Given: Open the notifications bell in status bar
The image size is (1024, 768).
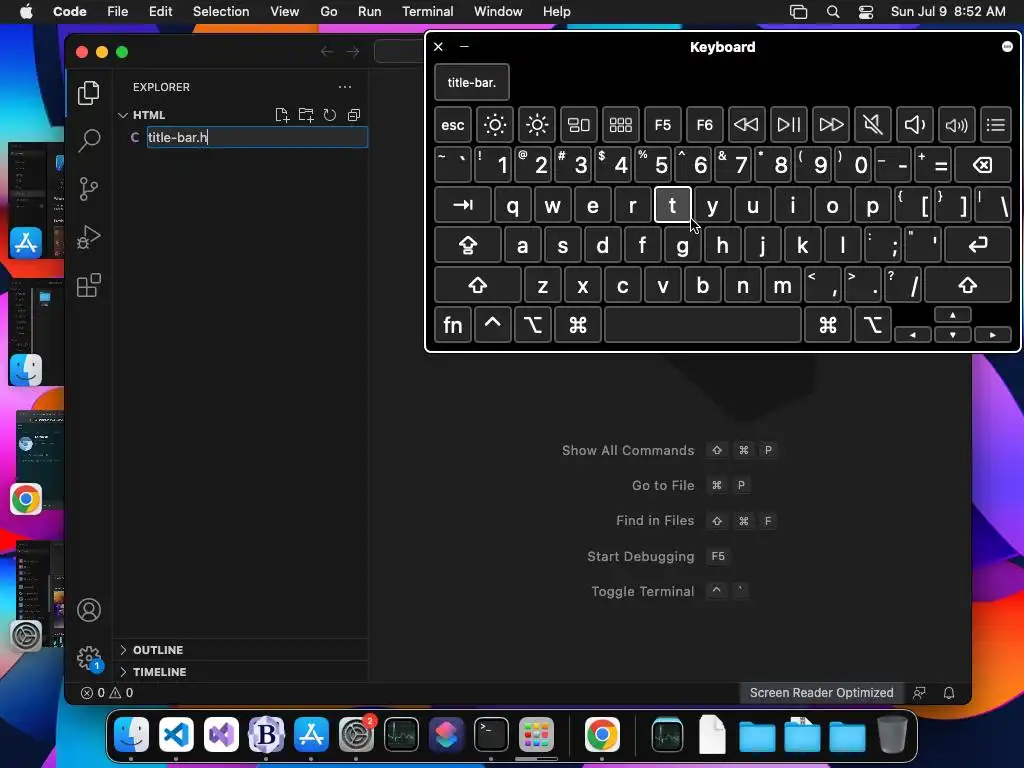Looking at the screenshot, I should (x=949, y=693).
